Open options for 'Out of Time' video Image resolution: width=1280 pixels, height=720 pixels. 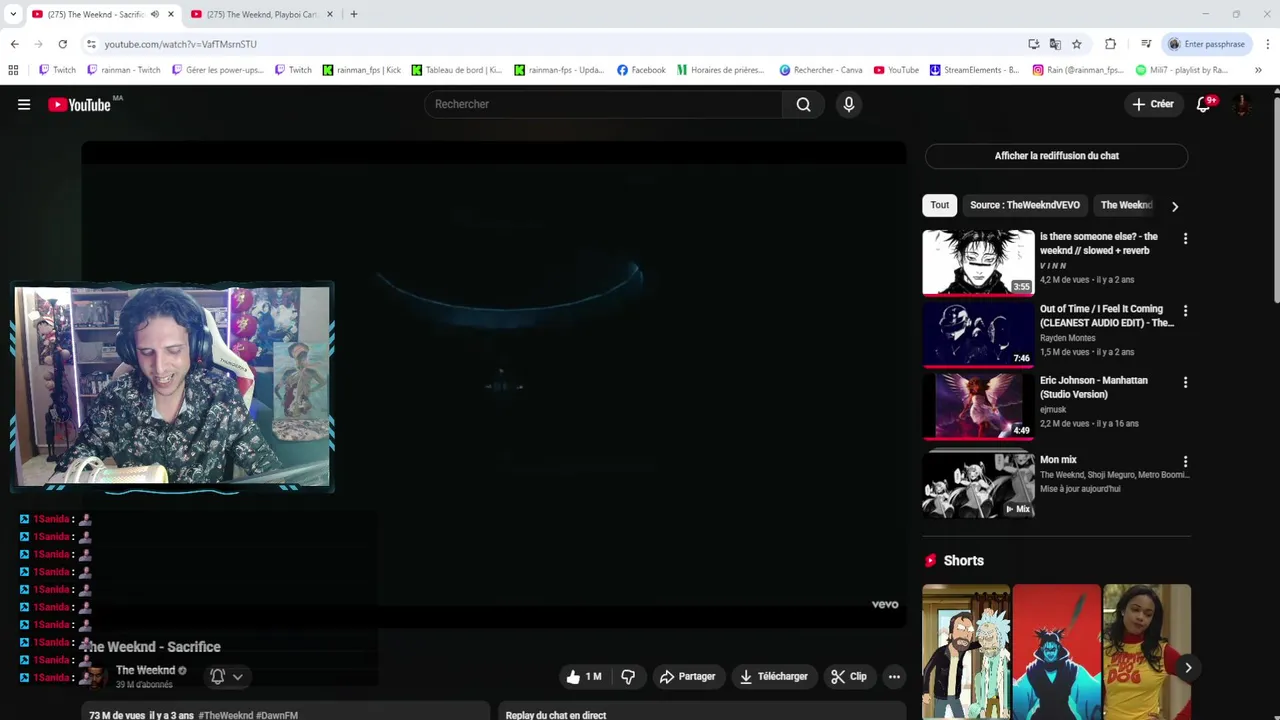pyautogui.click(x=1185, y=311)
